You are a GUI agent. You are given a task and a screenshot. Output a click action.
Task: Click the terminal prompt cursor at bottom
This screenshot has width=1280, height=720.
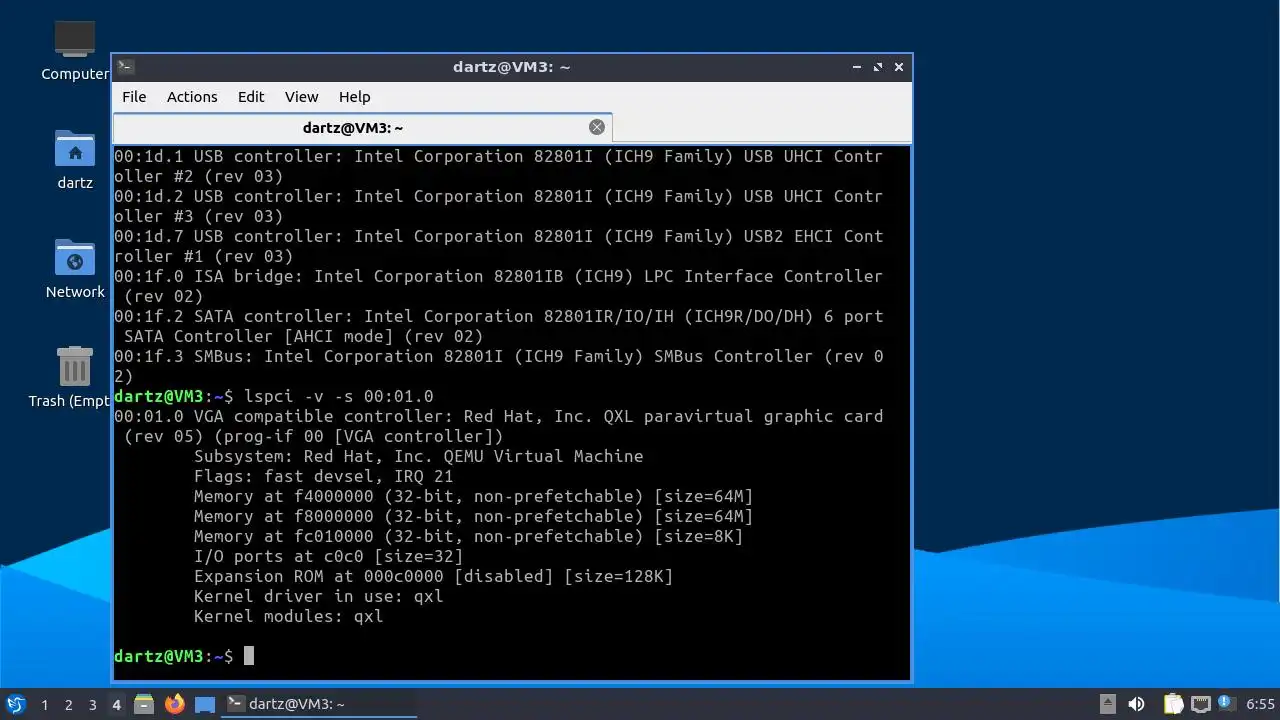click(x=249, y=656)
